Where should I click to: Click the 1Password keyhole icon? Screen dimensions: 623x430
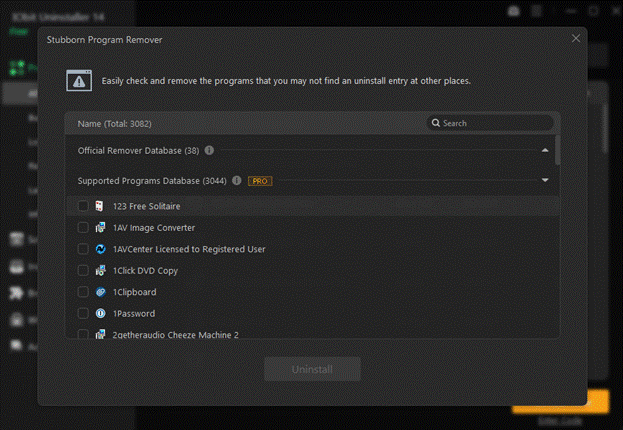point(101,313)
